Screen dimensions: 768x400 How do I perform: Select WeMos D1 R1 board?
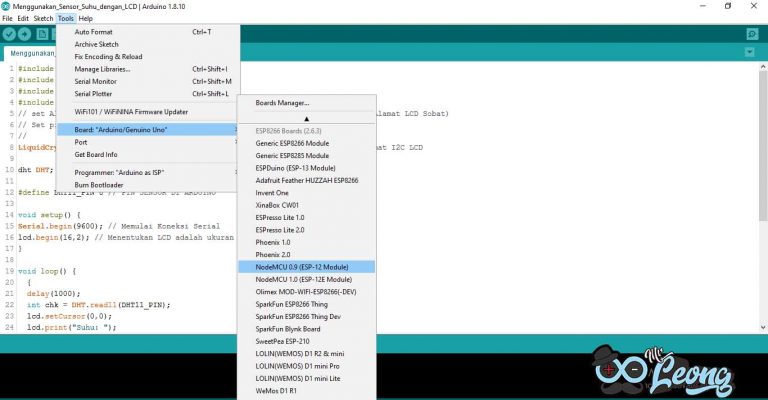pyautogui.click(x=307, y=391)
